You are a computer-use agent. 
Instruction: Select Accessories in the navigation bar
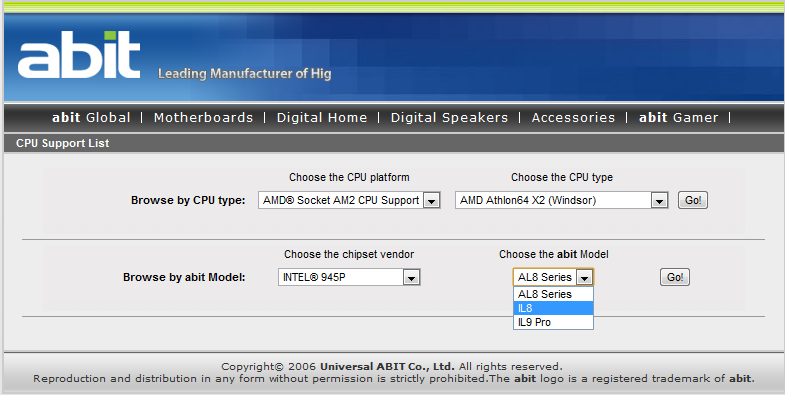tap(573, 118)
